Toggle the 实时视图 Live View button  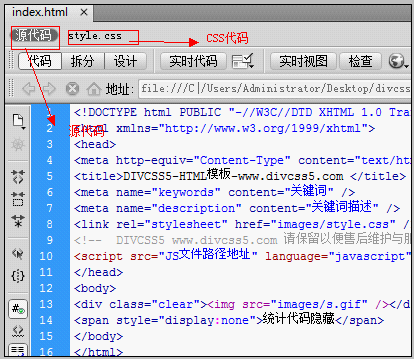pyautogui.click(x=303, y=61)
